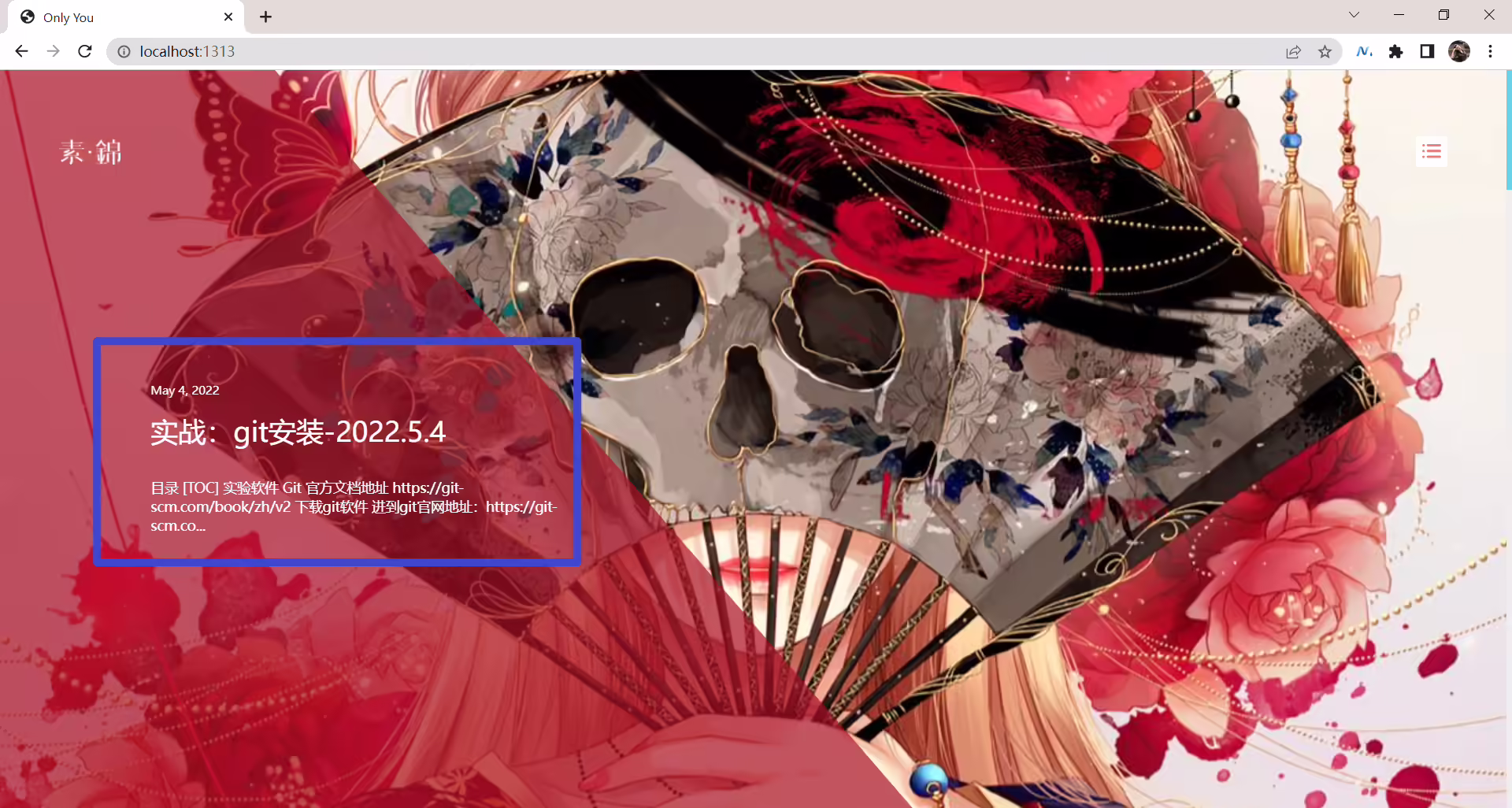Viewport: 1512px width, 808px height.
Task: Click the May 4, 2022 post date
Action: tap(185, 391)
